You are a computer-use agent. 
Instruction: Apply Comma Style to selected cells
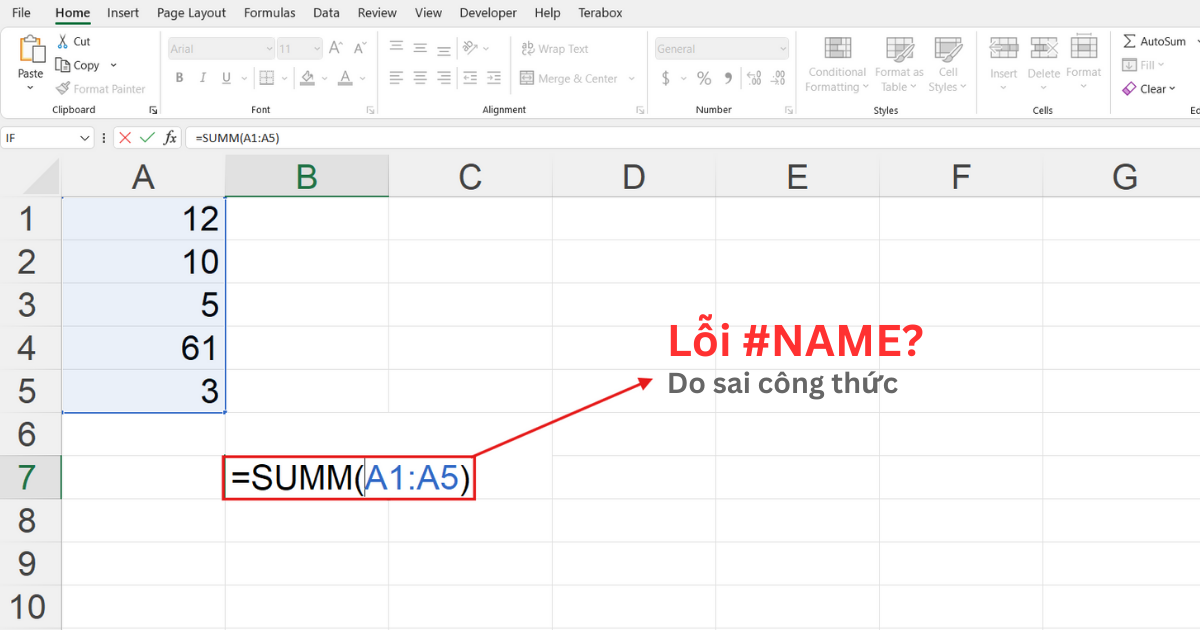click(x=727, y=76)
